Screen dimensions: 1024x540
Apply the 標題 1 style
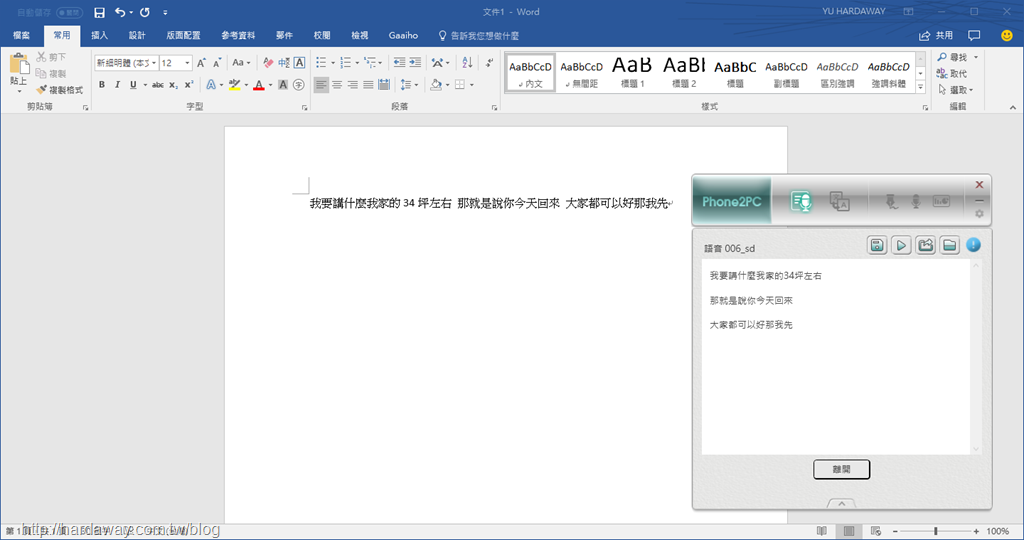(x=632, y=72)
